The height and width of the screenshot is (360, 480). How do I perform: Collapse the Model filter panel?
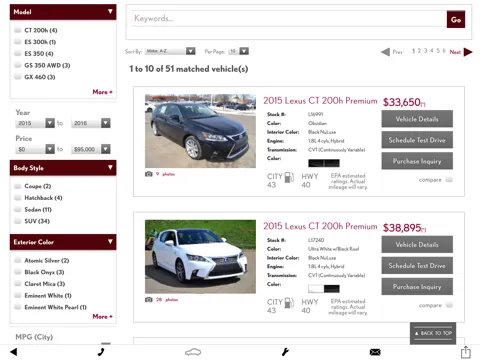[110, 12]
